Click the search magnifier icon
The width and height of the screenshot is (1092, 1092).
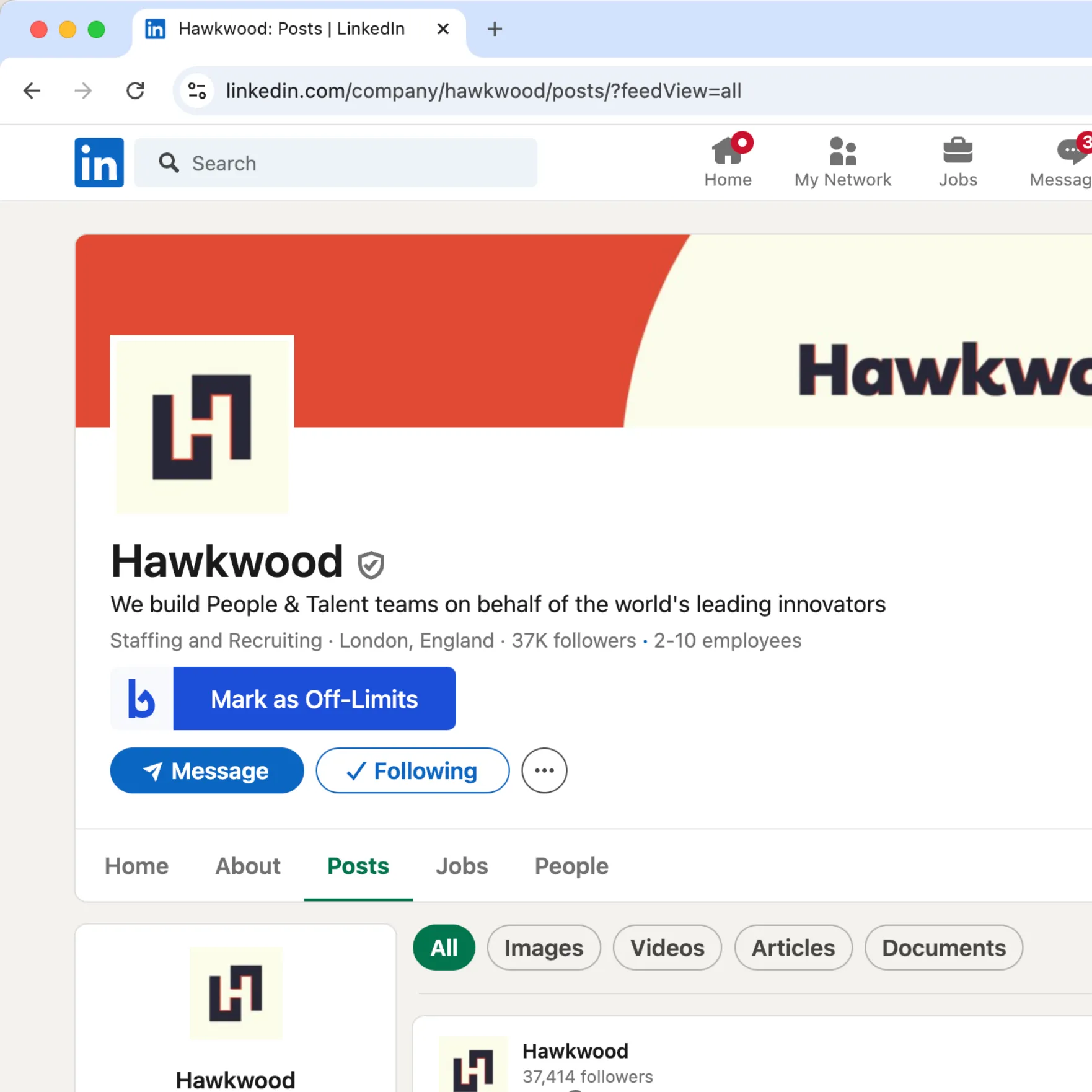click(169, 163)
